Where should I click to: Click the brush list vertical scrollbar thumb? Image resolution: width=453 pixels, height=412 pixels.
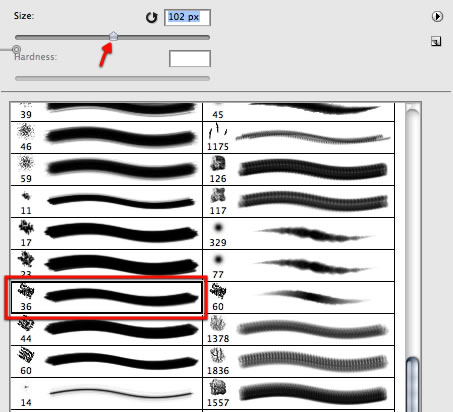click(413, 384)
